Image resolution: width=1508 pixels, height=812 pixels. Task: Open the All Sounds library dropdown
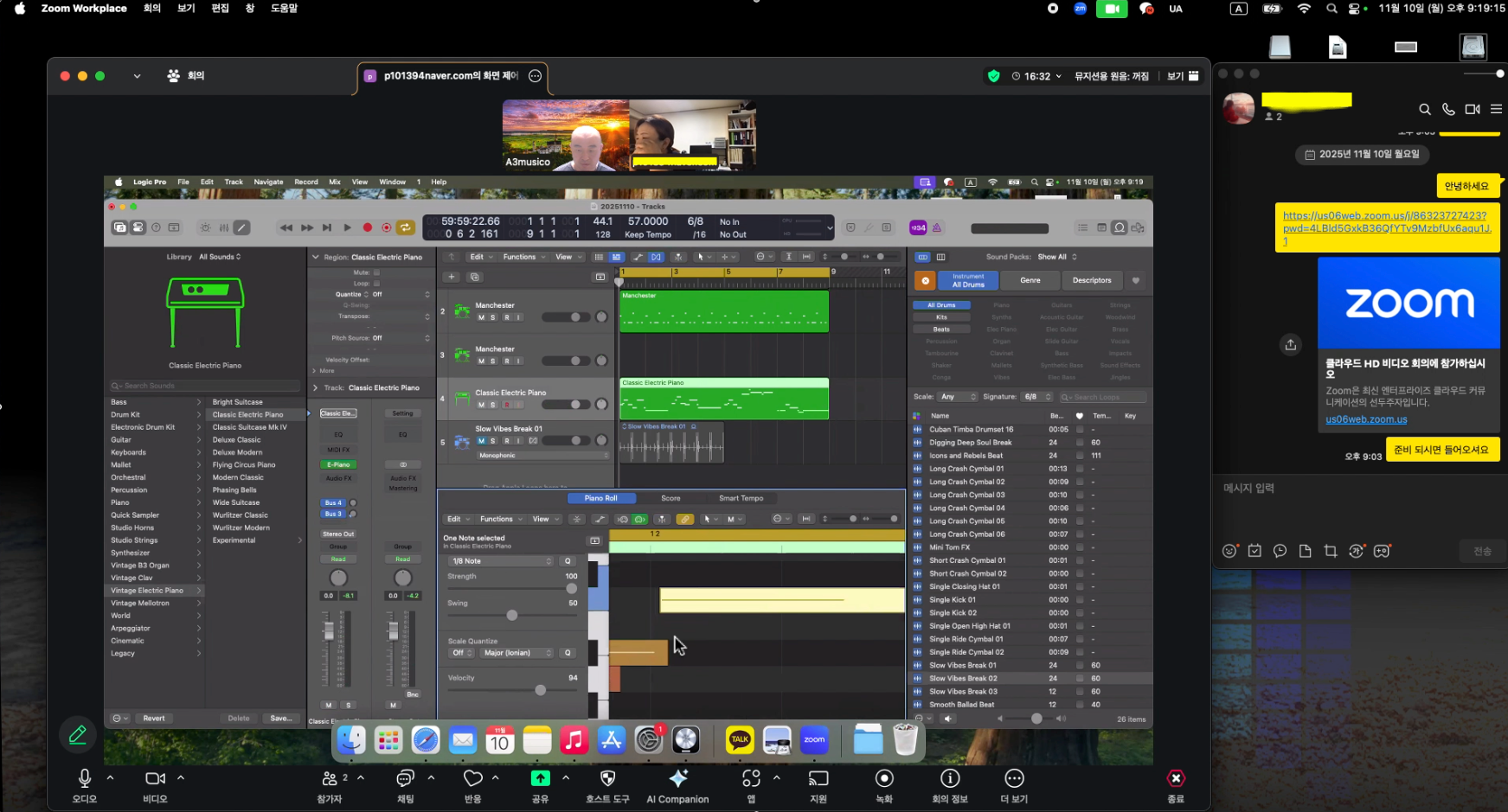(220, 257)
